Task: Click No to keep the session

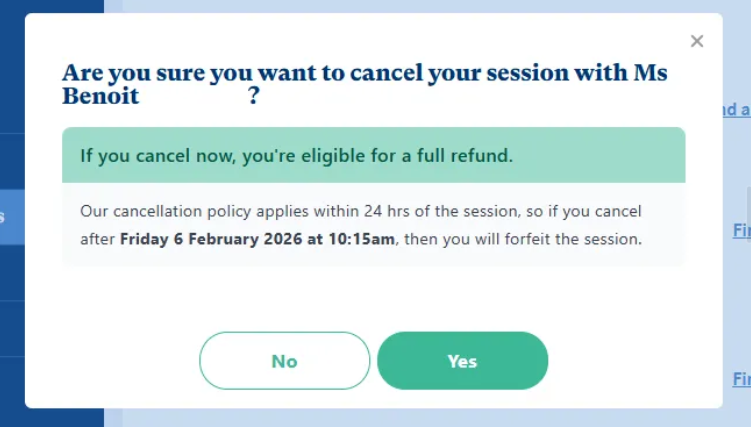Action: coord(284,361)
